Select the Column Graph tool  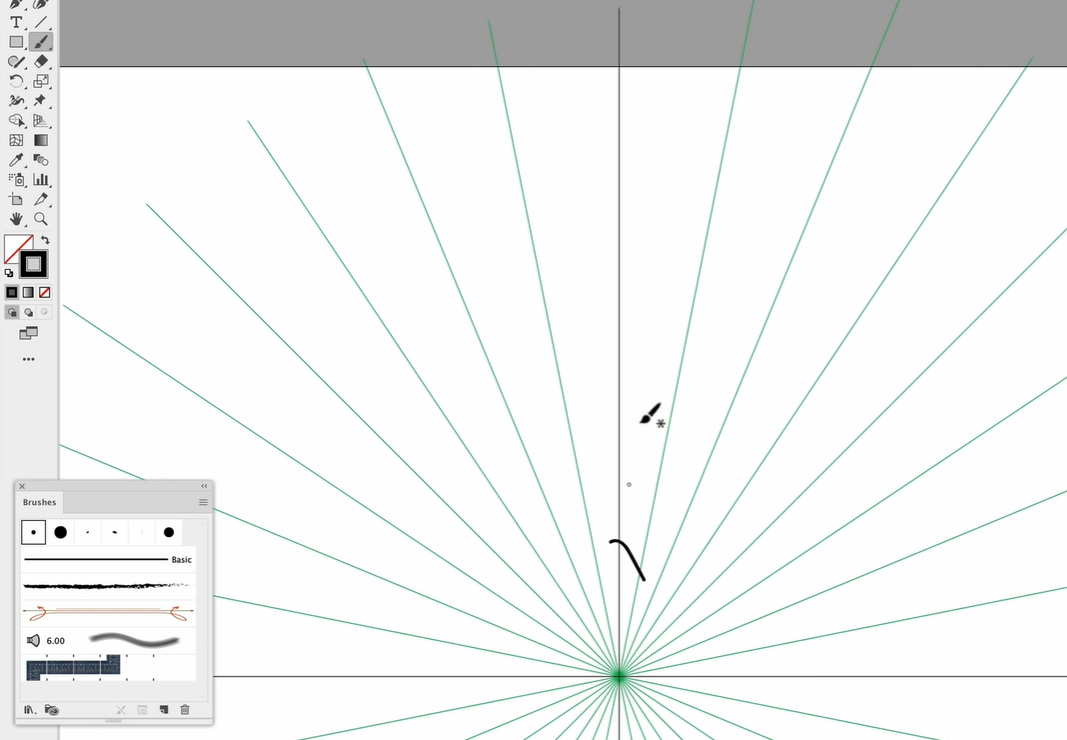coord(41,180)
